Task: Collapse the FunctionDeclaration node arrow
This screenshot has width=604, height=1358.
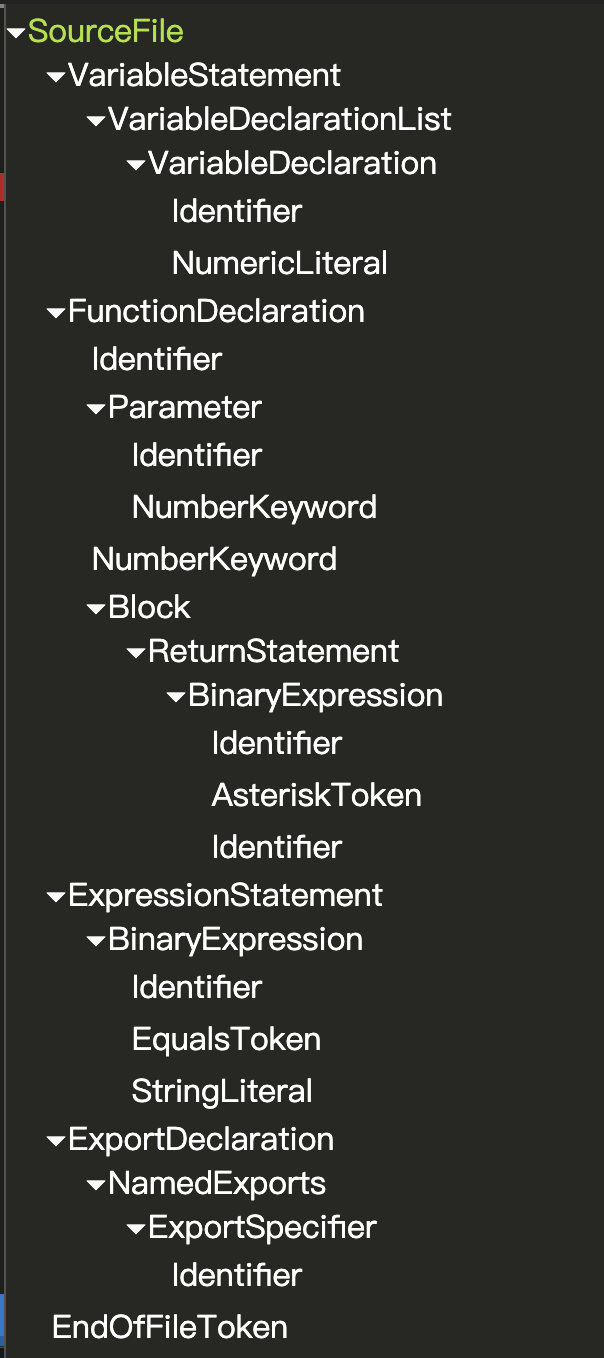Action: (56, 313)
